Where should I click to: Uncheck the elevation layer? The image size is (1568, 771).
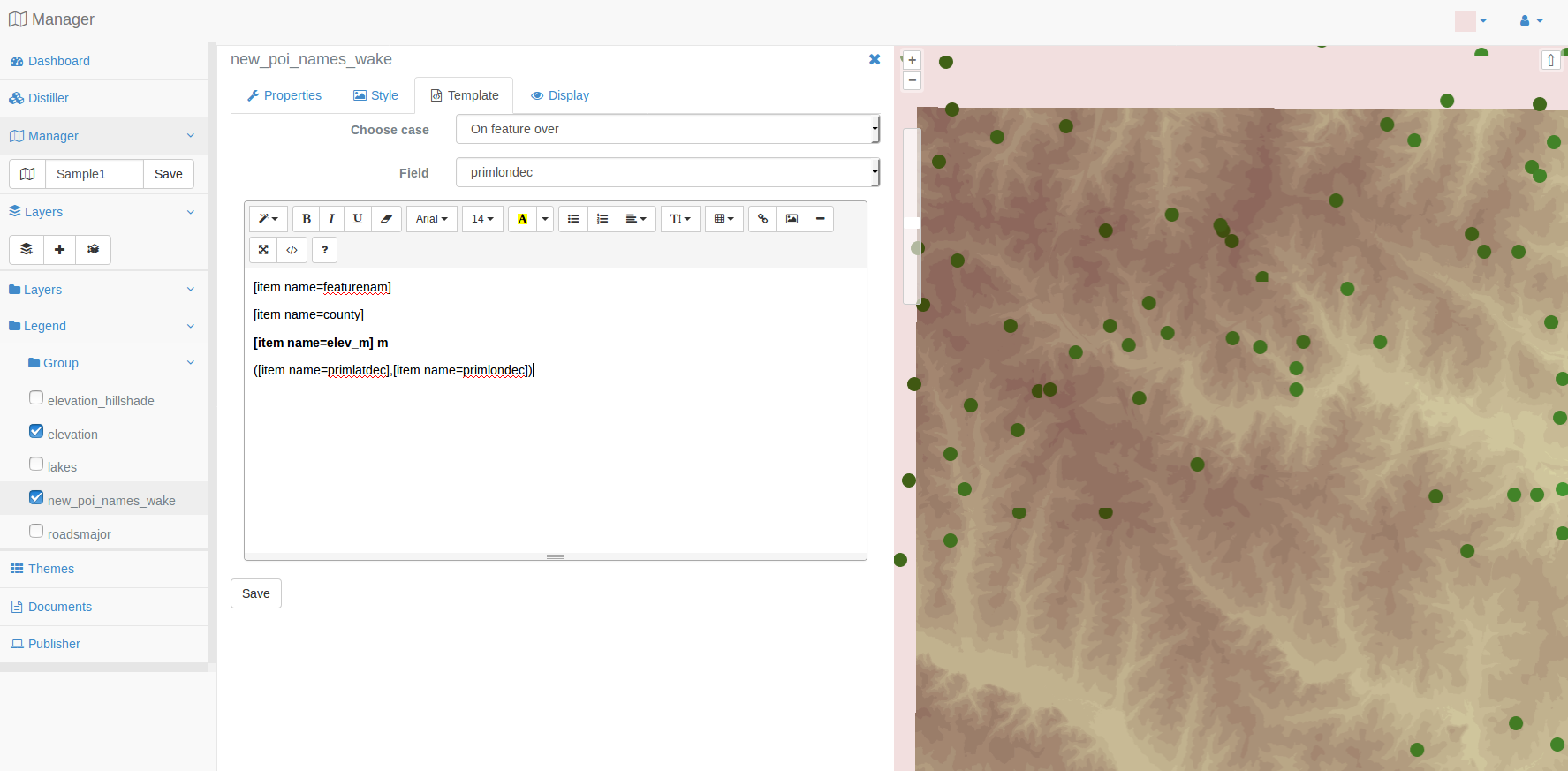[x=36, y=431]
